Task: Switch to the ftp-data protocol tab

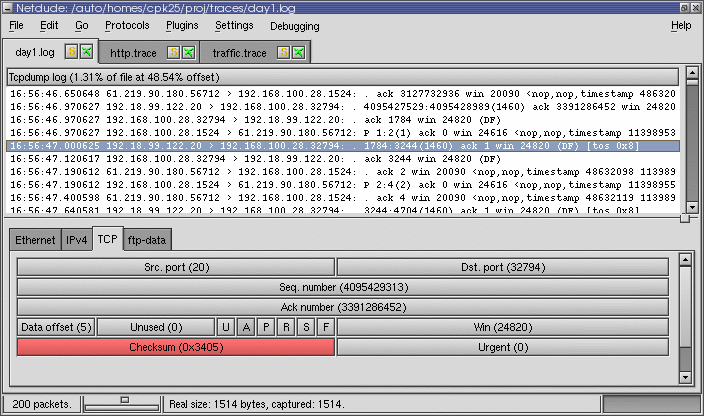Action: point(147,240)
